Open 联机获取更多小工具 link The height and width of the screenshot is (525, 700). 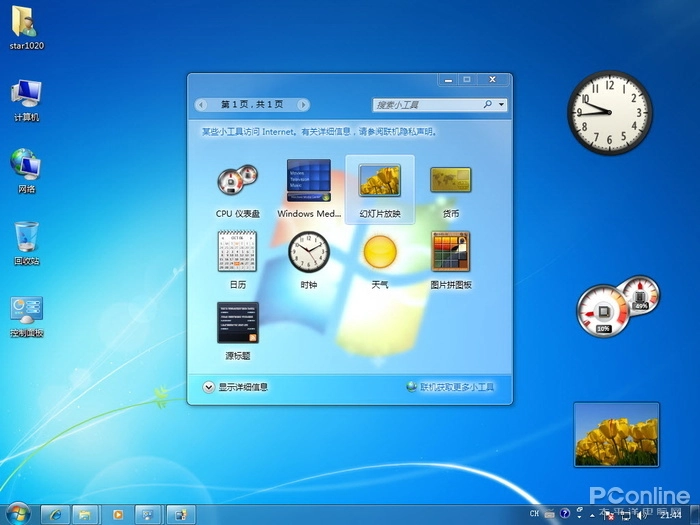tap(456, 387)
